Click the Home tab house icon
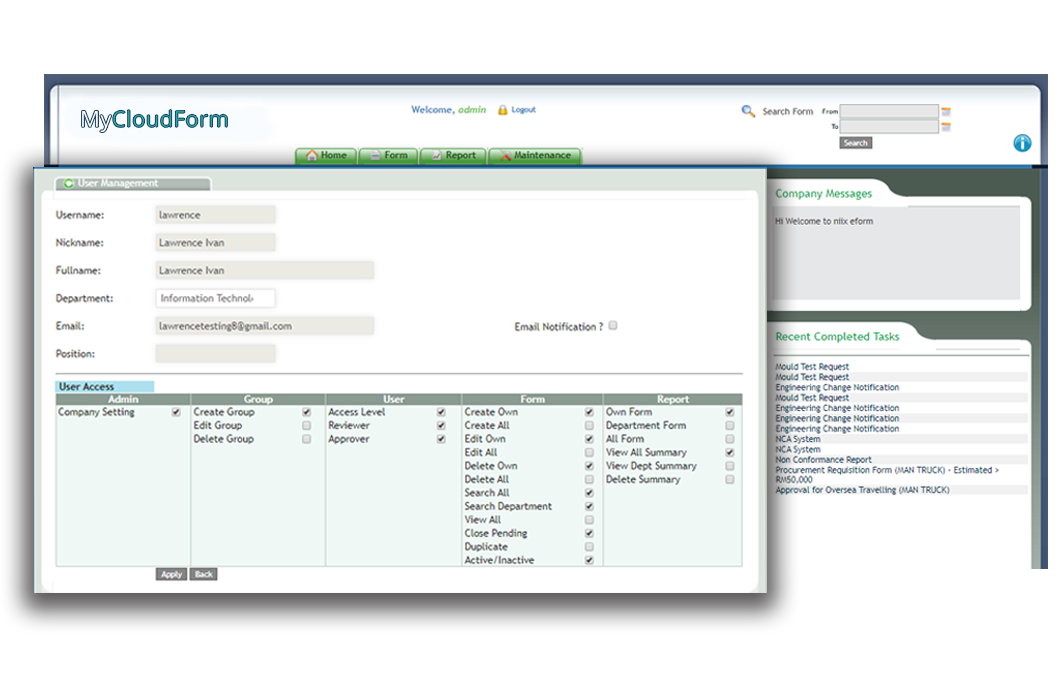 tap(312, 153)
